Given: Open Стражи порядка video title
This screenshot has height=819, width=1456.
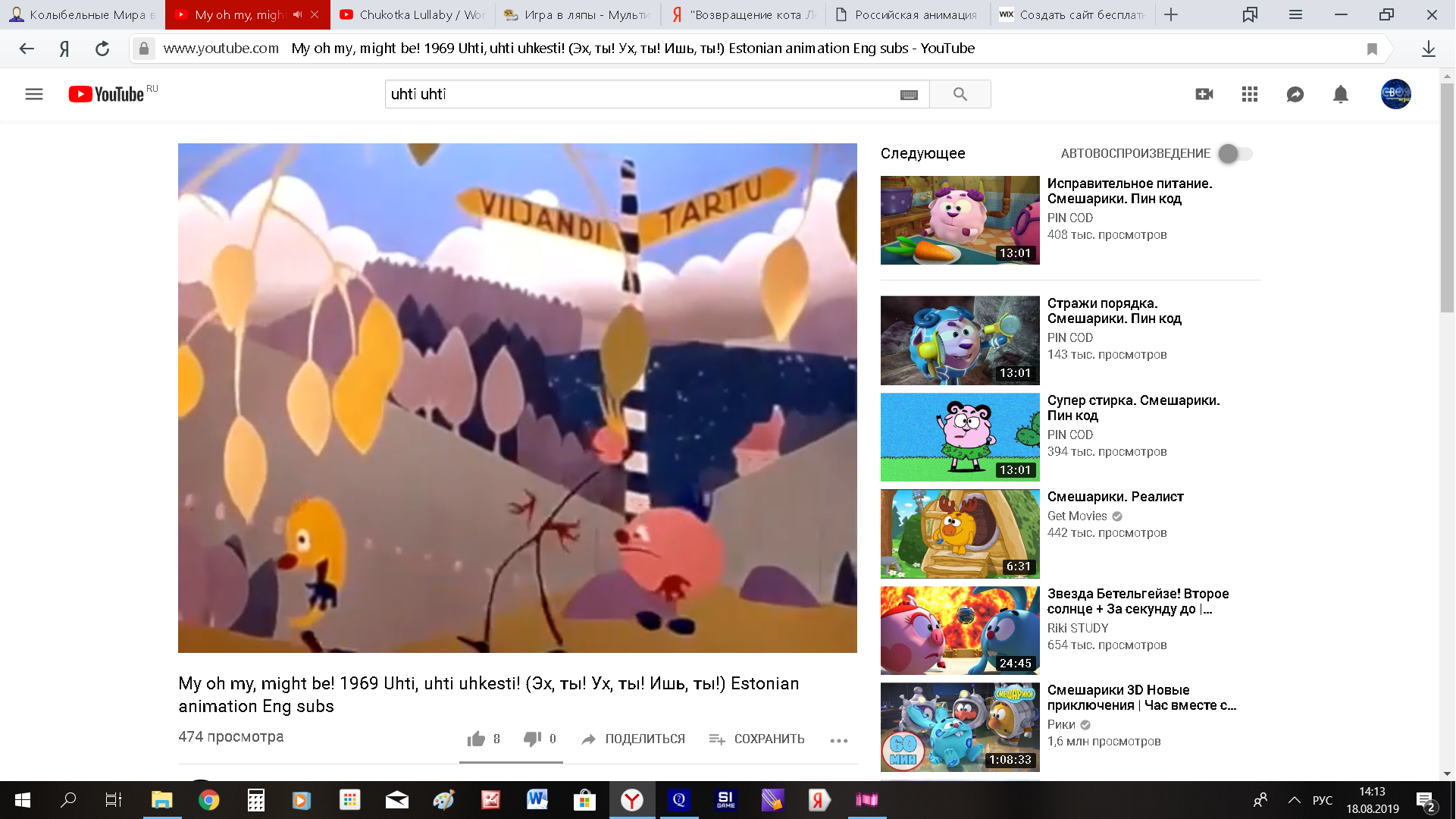Looking at the screenshot, I should click(1114, 311).
